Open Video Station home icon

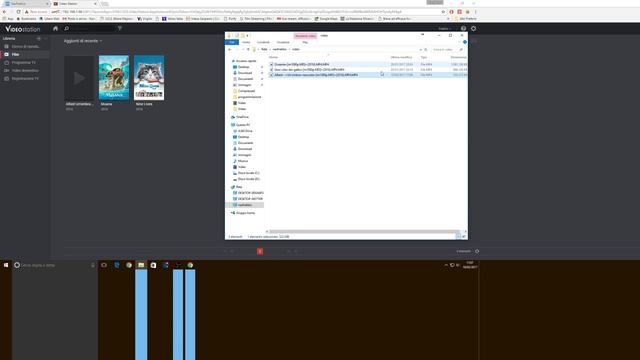pyautogui.click(x=56, y=29)
